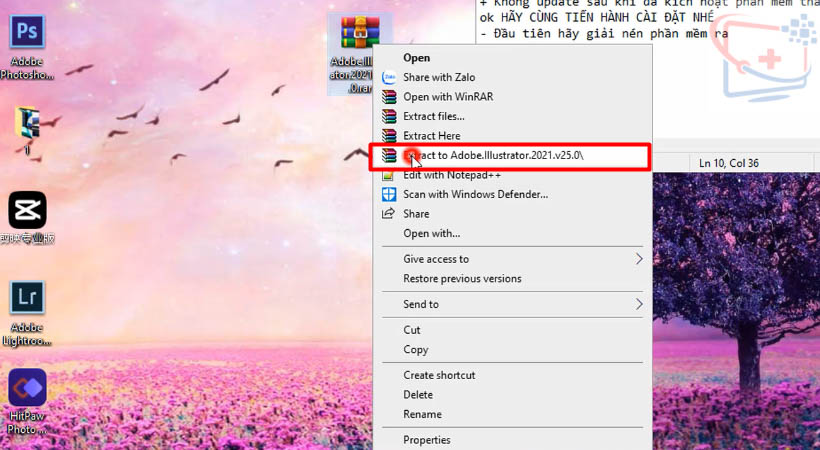
Task: Select the Adobe Illustrator RAR archive file
Action: point(360,54)
